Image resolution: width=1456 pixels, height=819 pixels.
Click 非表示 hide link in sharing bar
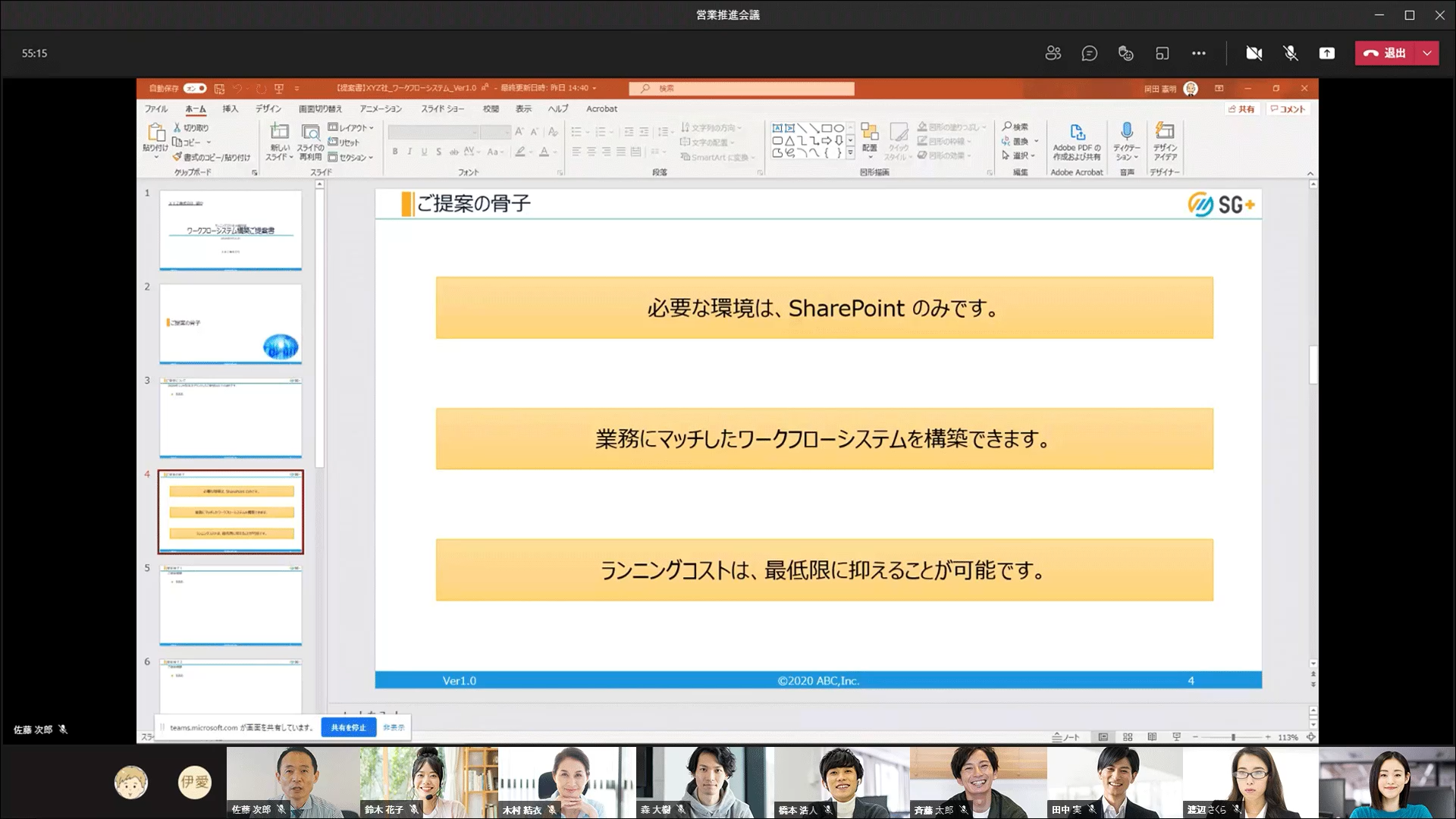tap(393, 727)
